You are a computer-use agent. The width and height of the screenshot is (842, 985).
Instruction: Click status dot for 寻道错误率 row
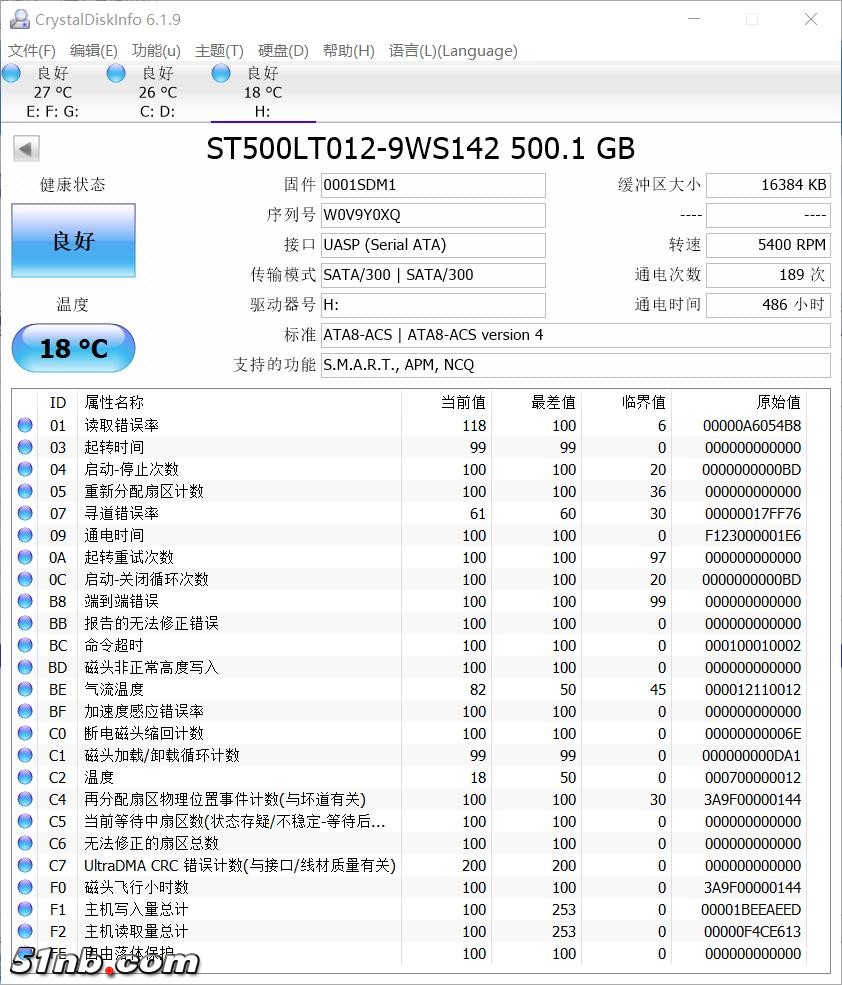point(25,513)
